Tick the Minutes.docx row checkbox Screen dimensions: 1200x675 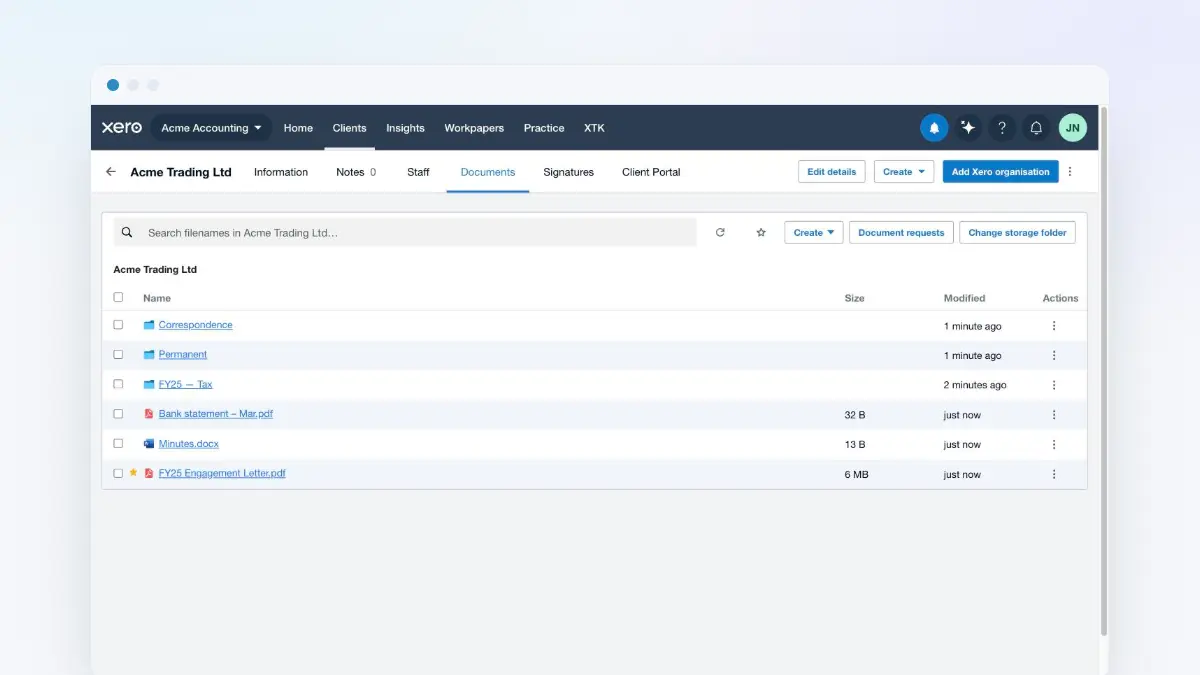118,443
